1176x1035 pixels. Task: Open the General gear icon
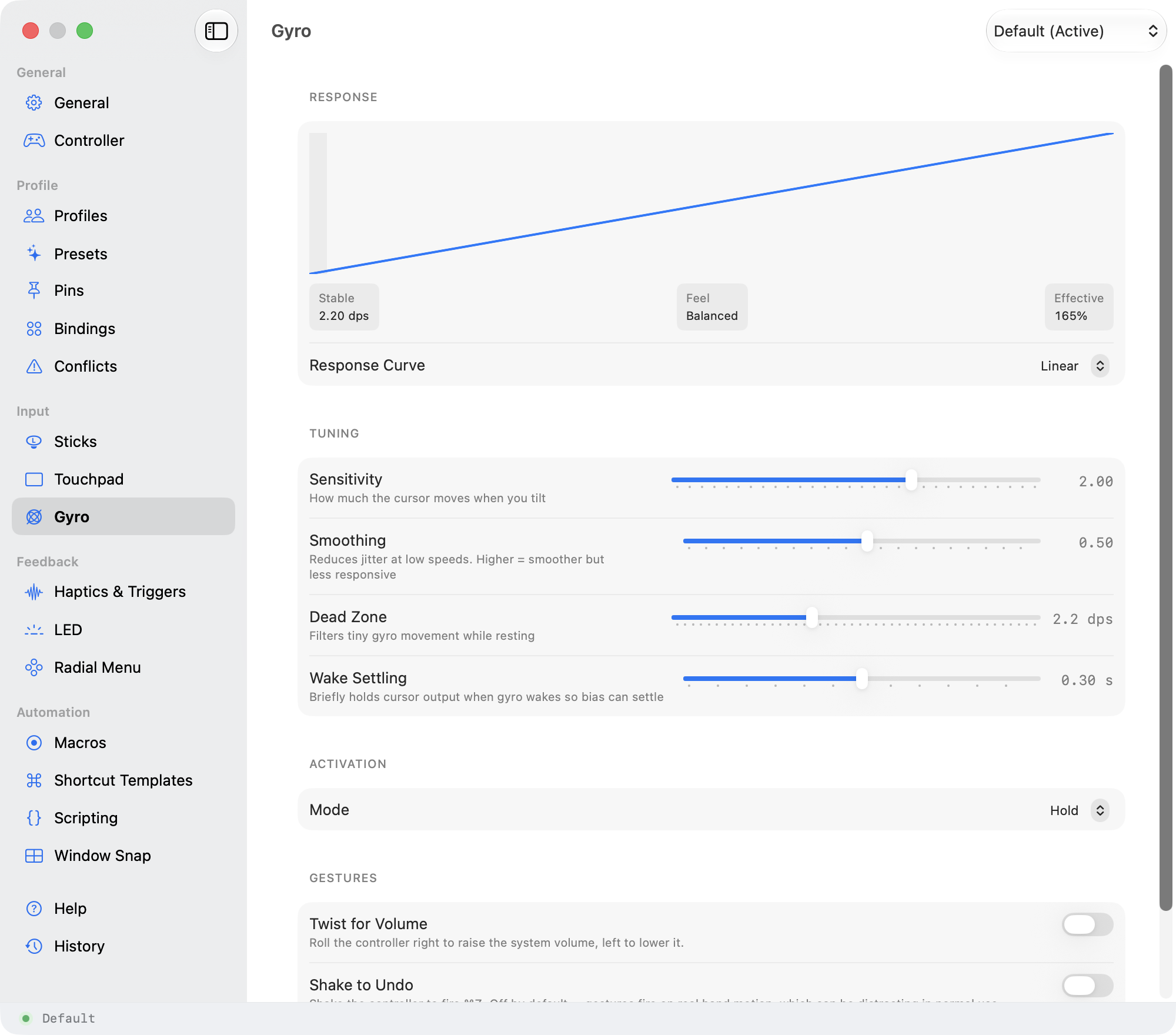(x=34, y=103)
